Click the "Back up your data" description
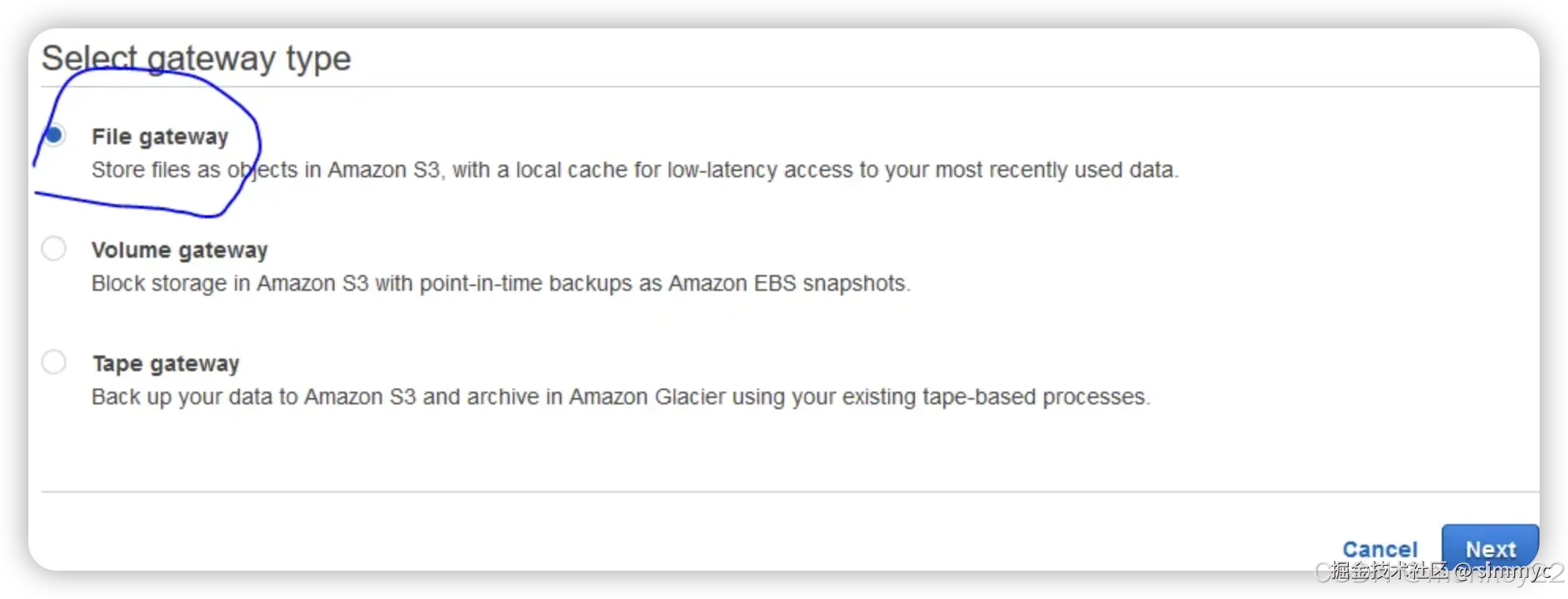The width and height of the screenshot is (1568, 599). 194,397
